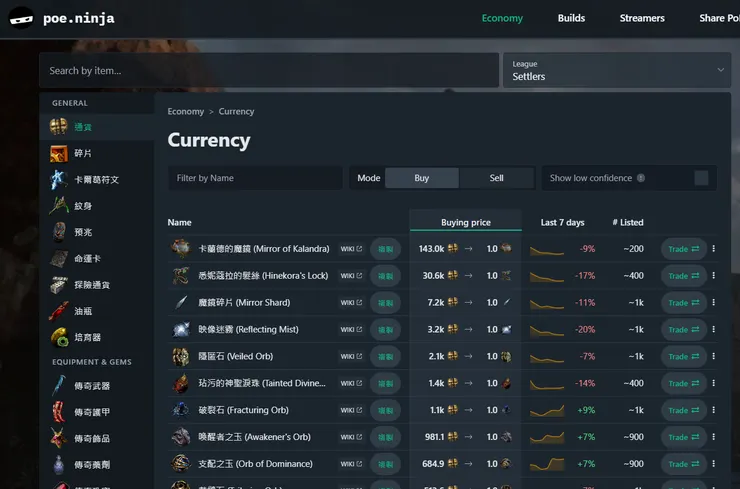Click the Mirror of Kalandra item icon

tap(181, 248)
